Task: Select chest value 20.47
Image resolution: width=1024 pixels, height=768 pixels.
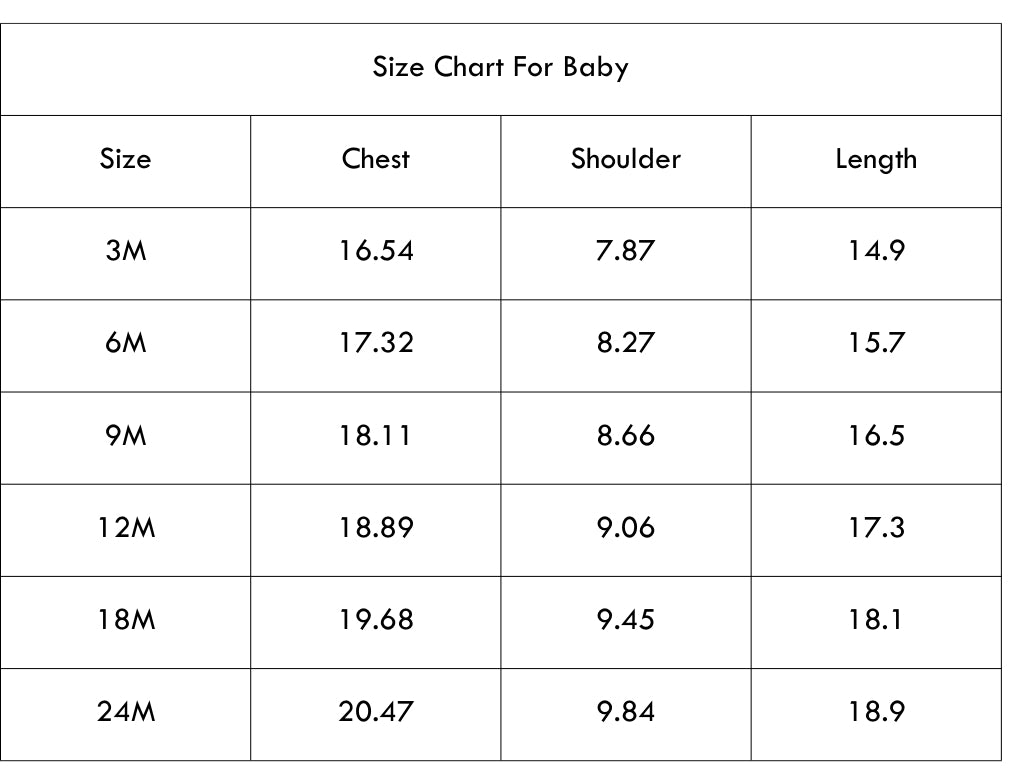Action: [376, 712]
